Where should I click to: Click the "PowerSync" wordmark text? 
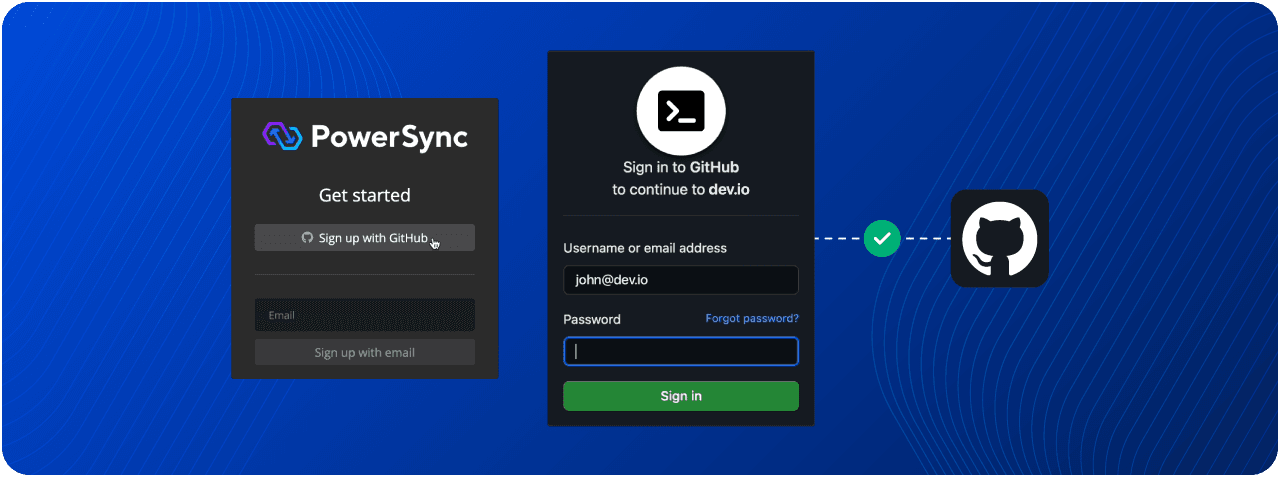coord(389,137)
